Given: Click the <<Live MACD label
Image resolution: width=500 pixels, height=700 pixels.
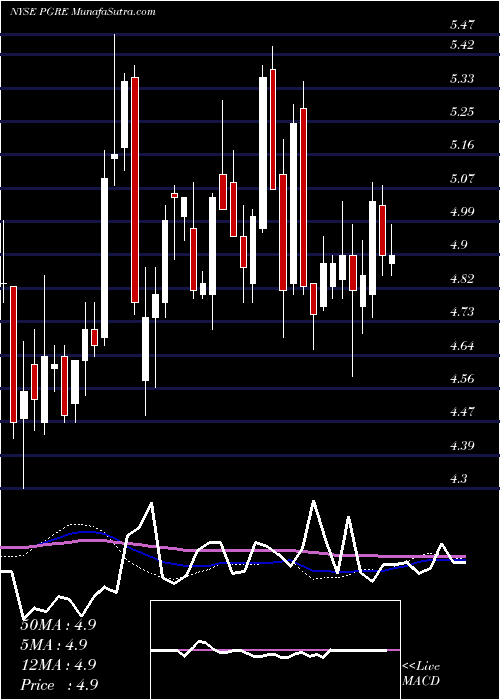Looking at the screenshot, I should click(421, 673).
